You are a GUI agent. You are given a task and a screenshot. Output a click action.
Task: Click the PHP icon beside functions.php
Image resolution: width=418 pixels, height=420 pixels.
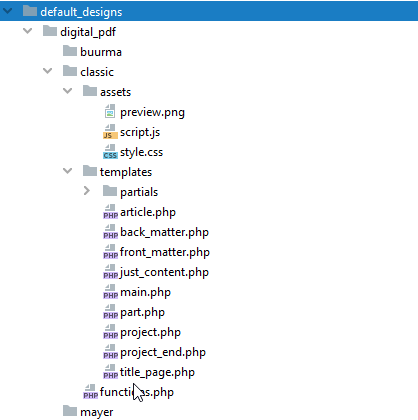pyautogui.click(x=90, y=392)
